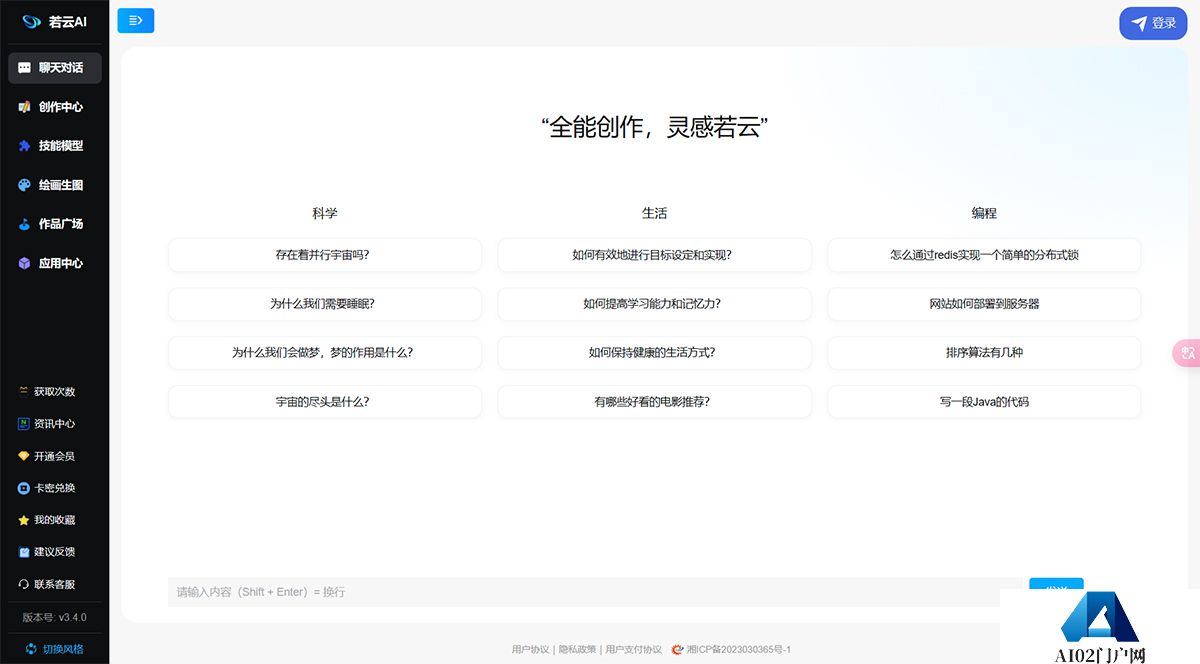Select prompt 怎么通过redis实现一个简单的分布式锁
Image resolution: width=1200 pixels, height=664 pixels.
pyautogui.click(x=984, y=255)
